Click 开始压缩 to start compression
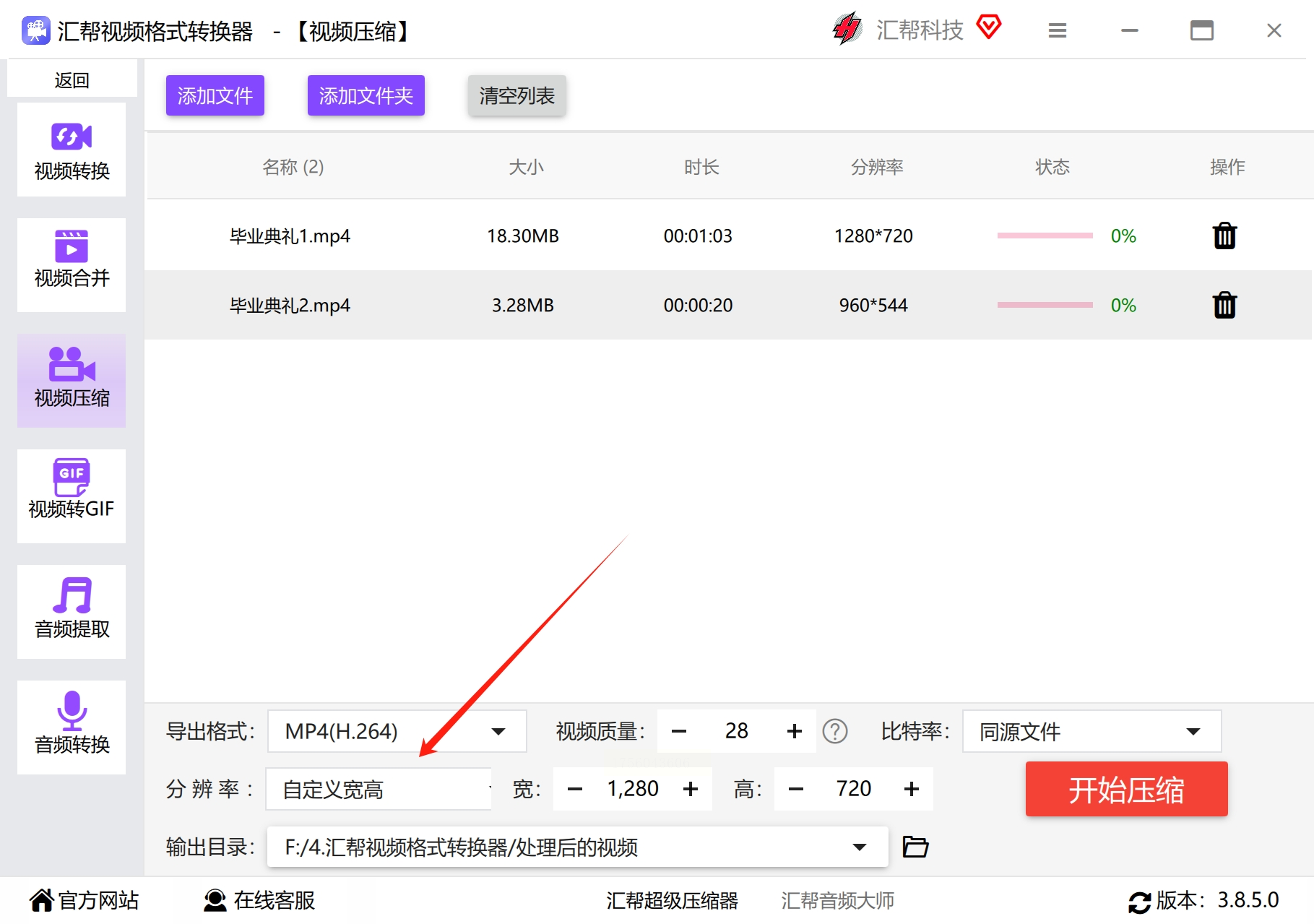 pyautogui.click(x=1126, y=789)
